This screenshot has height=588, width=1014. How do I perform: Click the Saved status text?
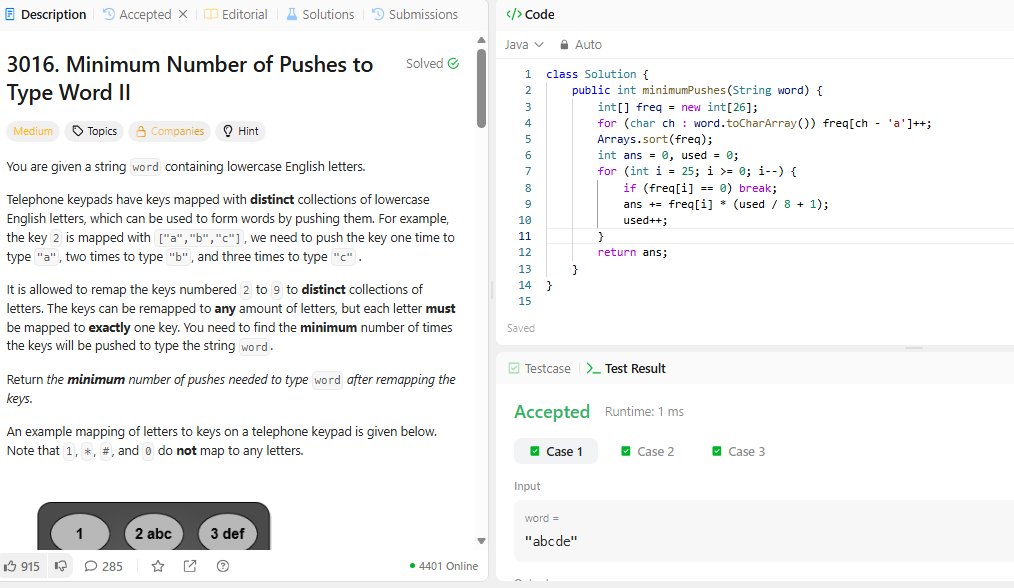[x=521, y=329]
